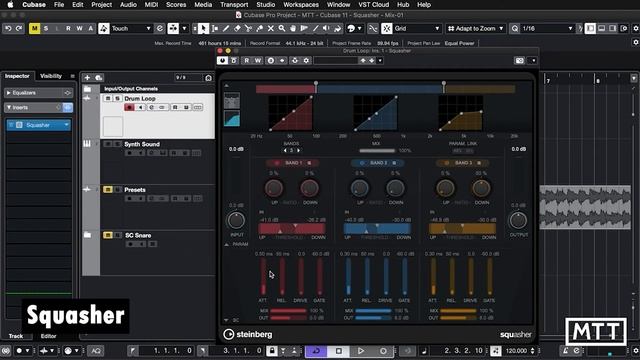Select the Zoom magnifier tool
640x360 pixels.
click(x=282, y=29)
